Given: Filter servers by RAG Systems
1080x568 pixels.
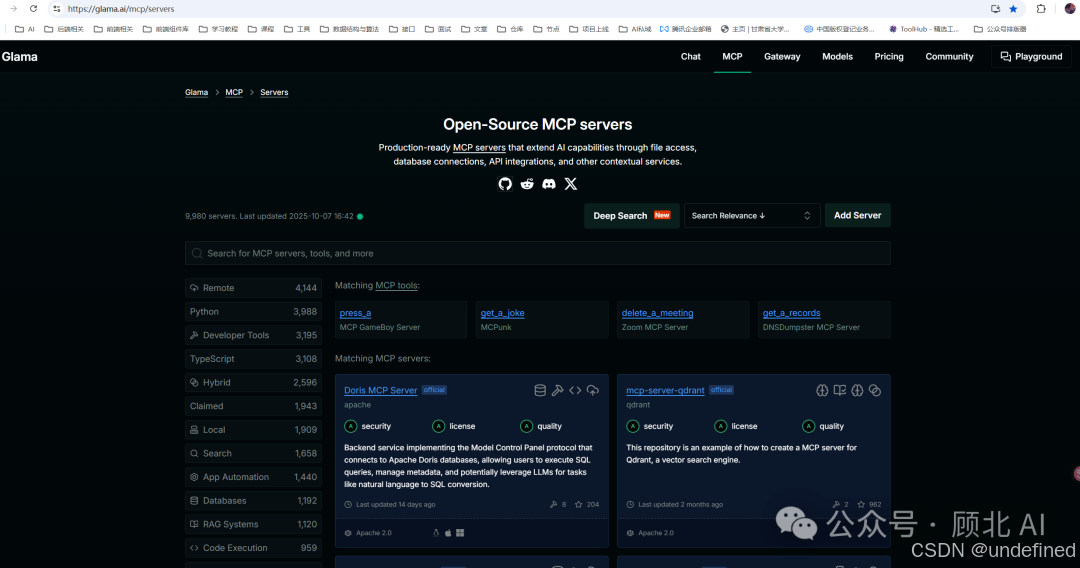Looking at the screenshot, I should (x=253, y=525).
